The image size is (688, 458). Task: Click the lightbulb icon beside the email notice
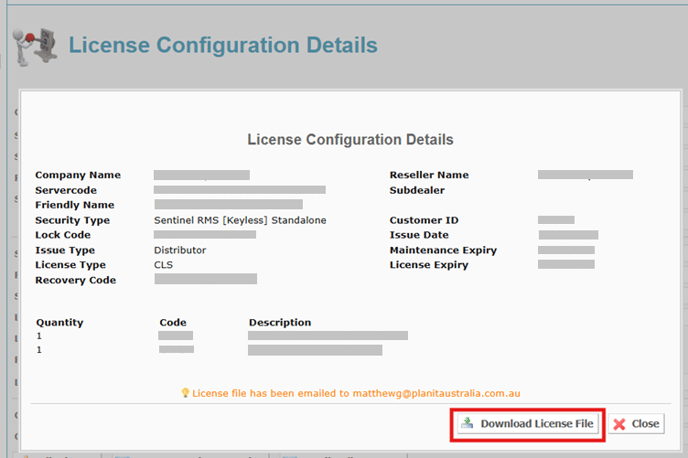185,394
